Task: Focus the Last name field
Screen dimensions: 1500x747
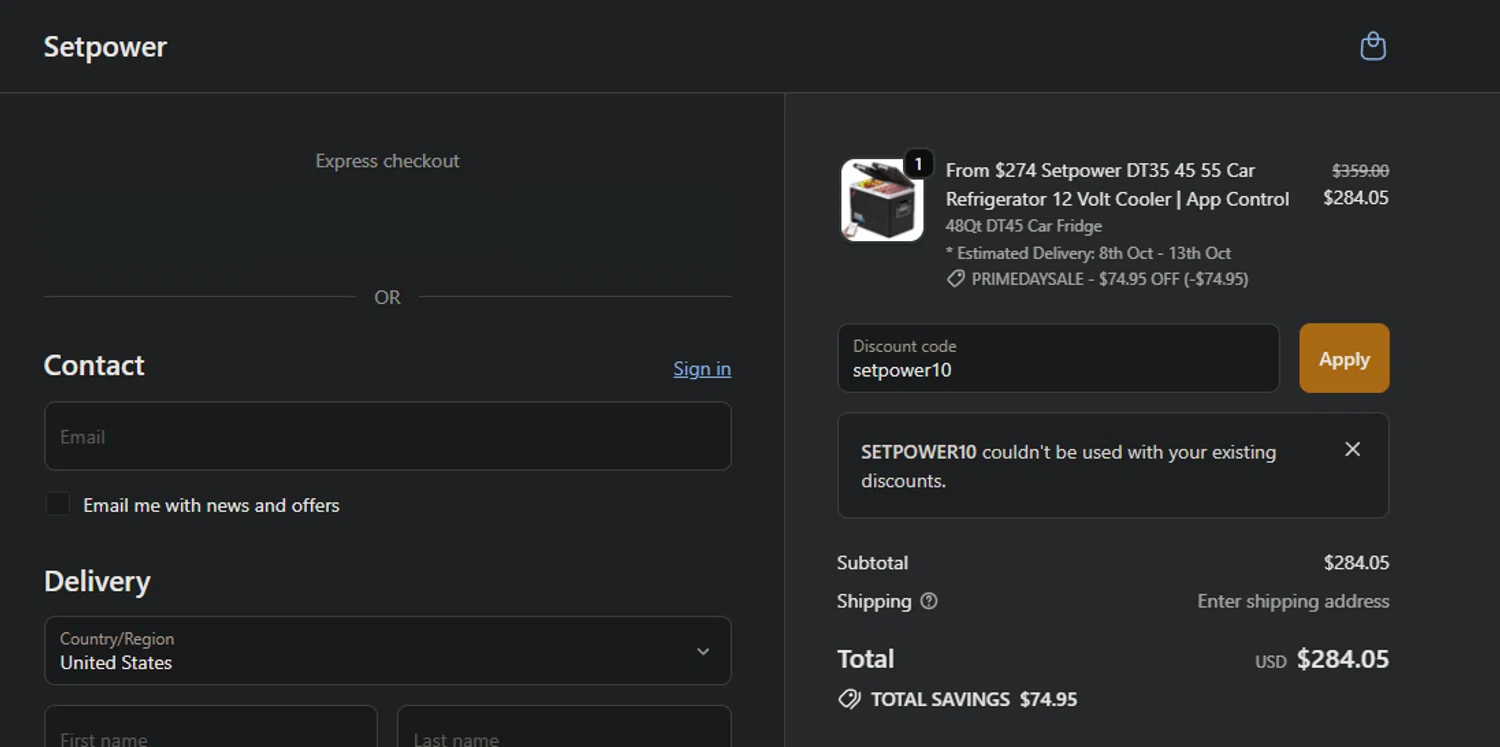Action: [x=564, y=727]
